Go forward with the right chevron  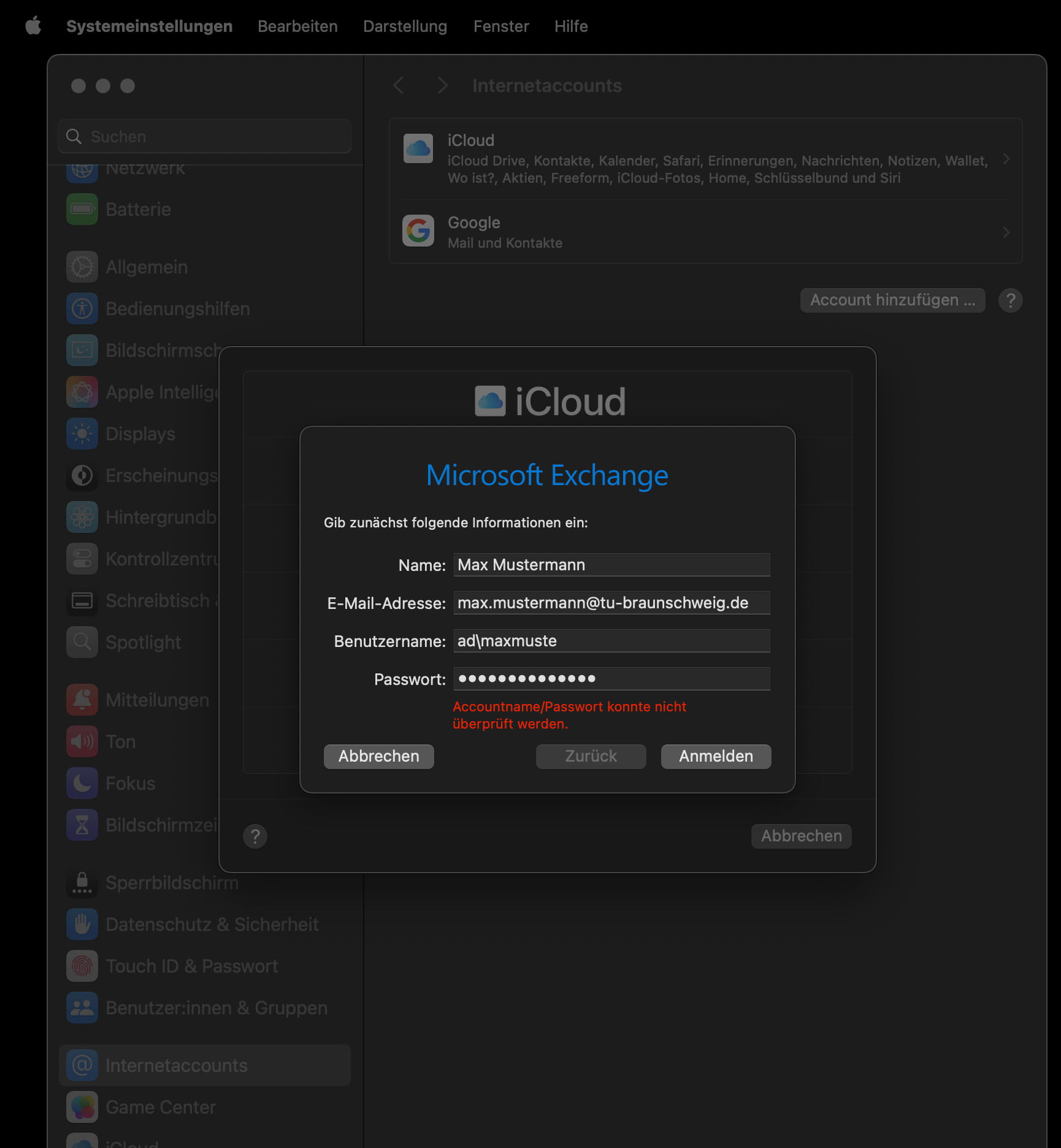coord(442,85)
